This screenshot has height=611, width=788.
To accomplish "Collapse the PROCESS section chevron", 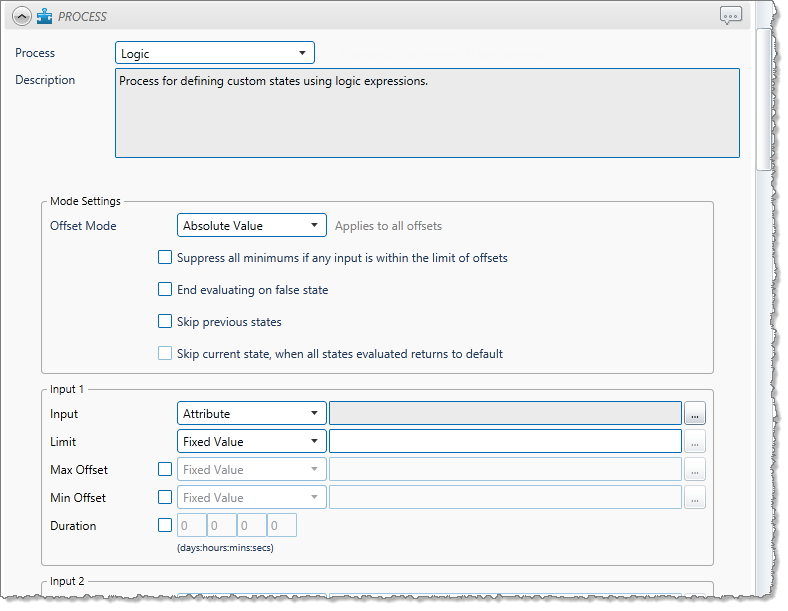I will tap(21, 16).
